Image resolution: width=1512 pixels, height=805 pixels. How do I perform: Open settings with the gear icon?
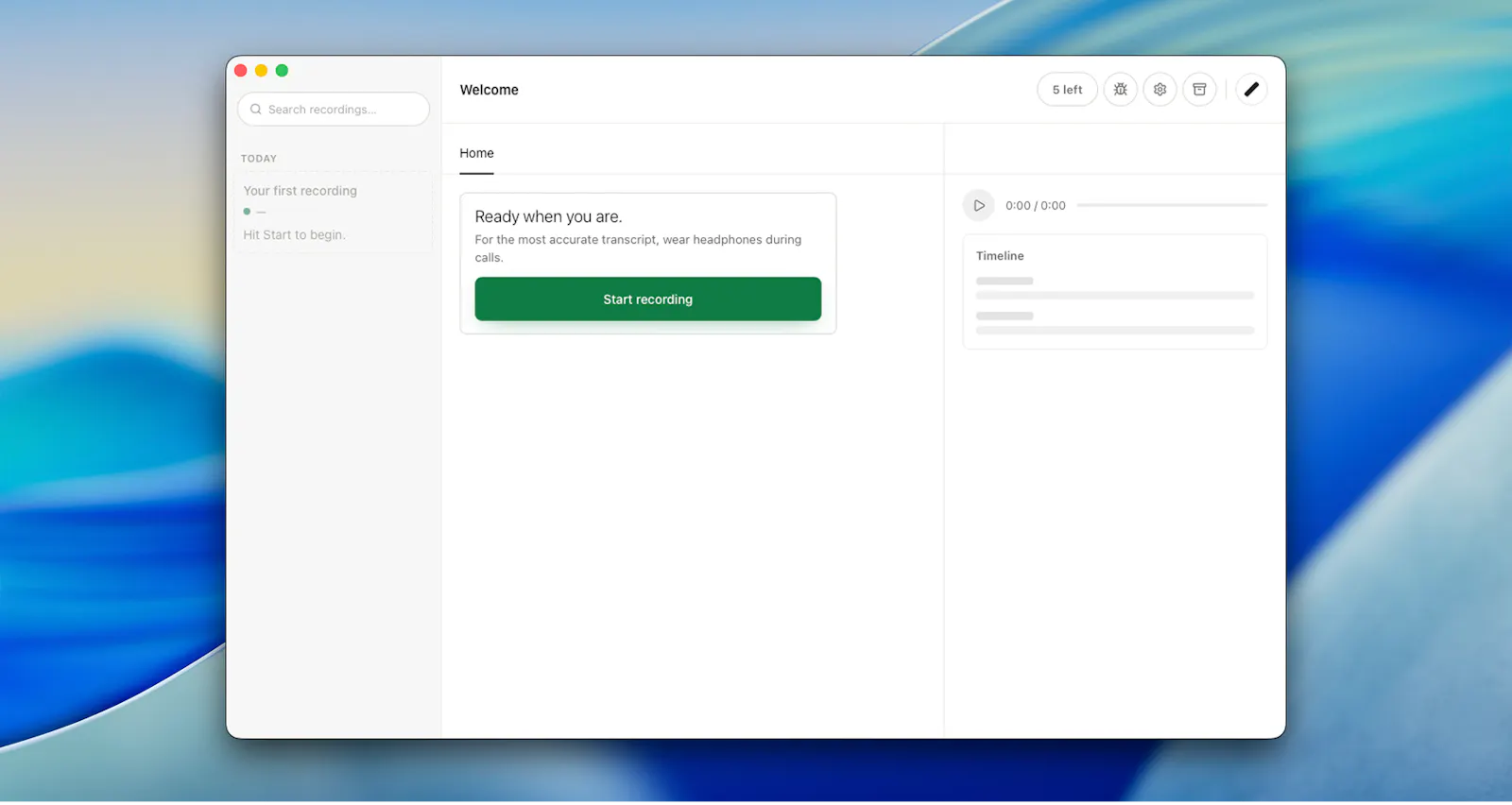(x=1160, y=90)
